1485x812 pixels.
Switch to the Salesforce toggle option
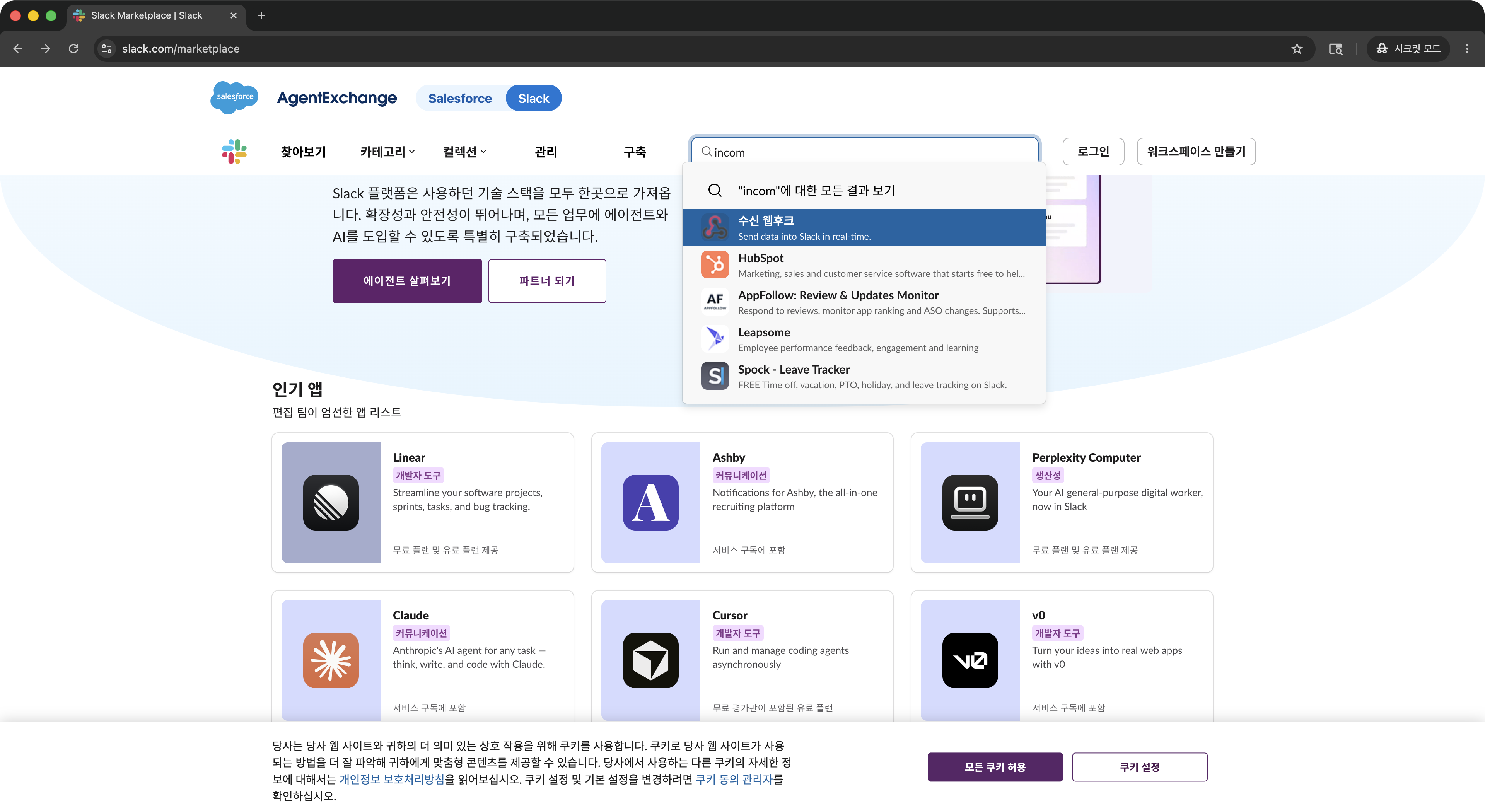coord(460,98)
